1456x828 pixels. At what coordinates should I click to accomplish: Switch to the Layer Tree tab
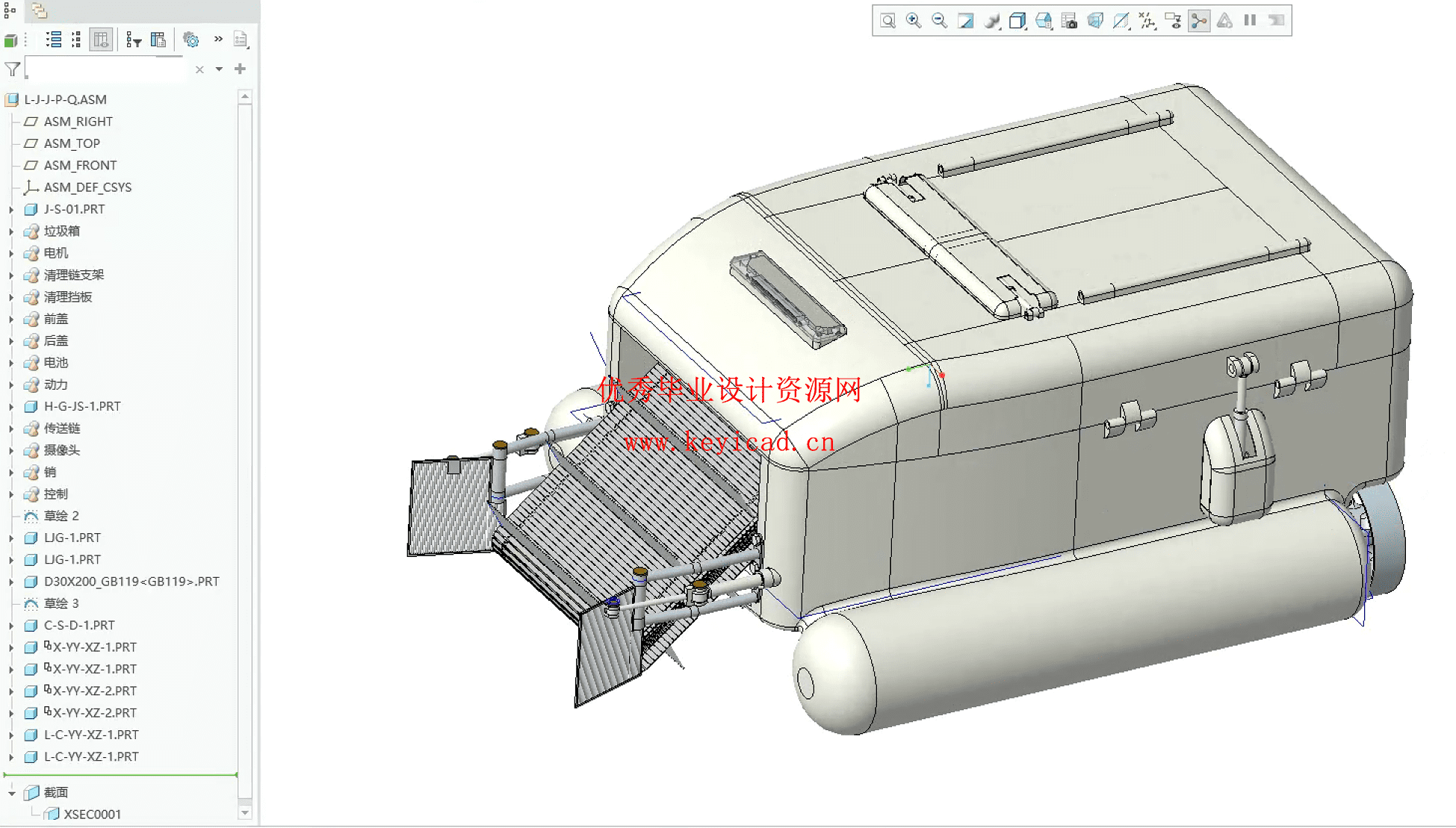pos(39,10)
